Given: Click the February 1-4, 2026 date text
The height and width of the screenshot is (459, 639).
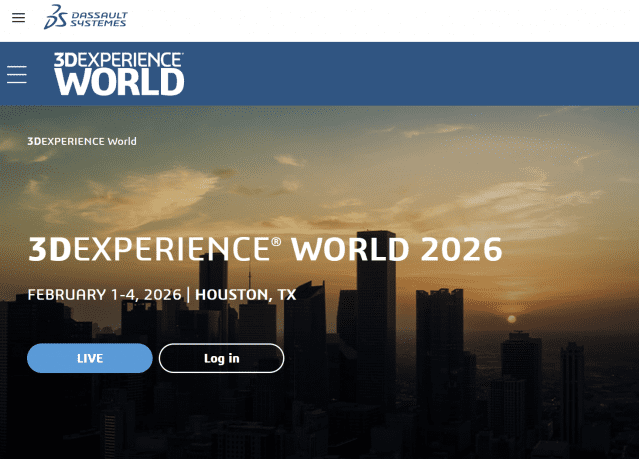Looking at the screenshot, I should (x=104, y=294).
